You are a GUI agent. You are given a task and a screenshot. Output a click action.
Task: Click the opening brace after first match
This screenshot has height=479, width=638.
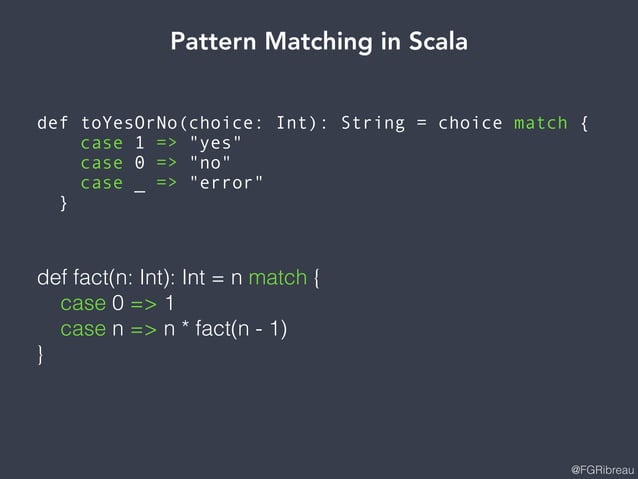tap(584, 124)
